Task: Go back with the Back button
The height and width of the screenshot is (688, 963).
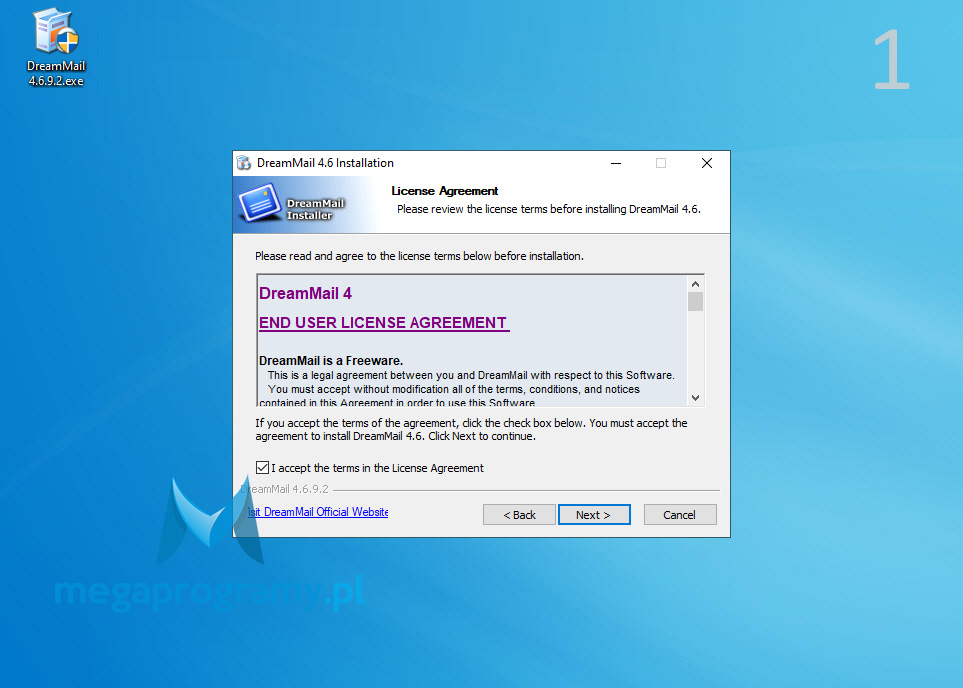Action: 519,515
